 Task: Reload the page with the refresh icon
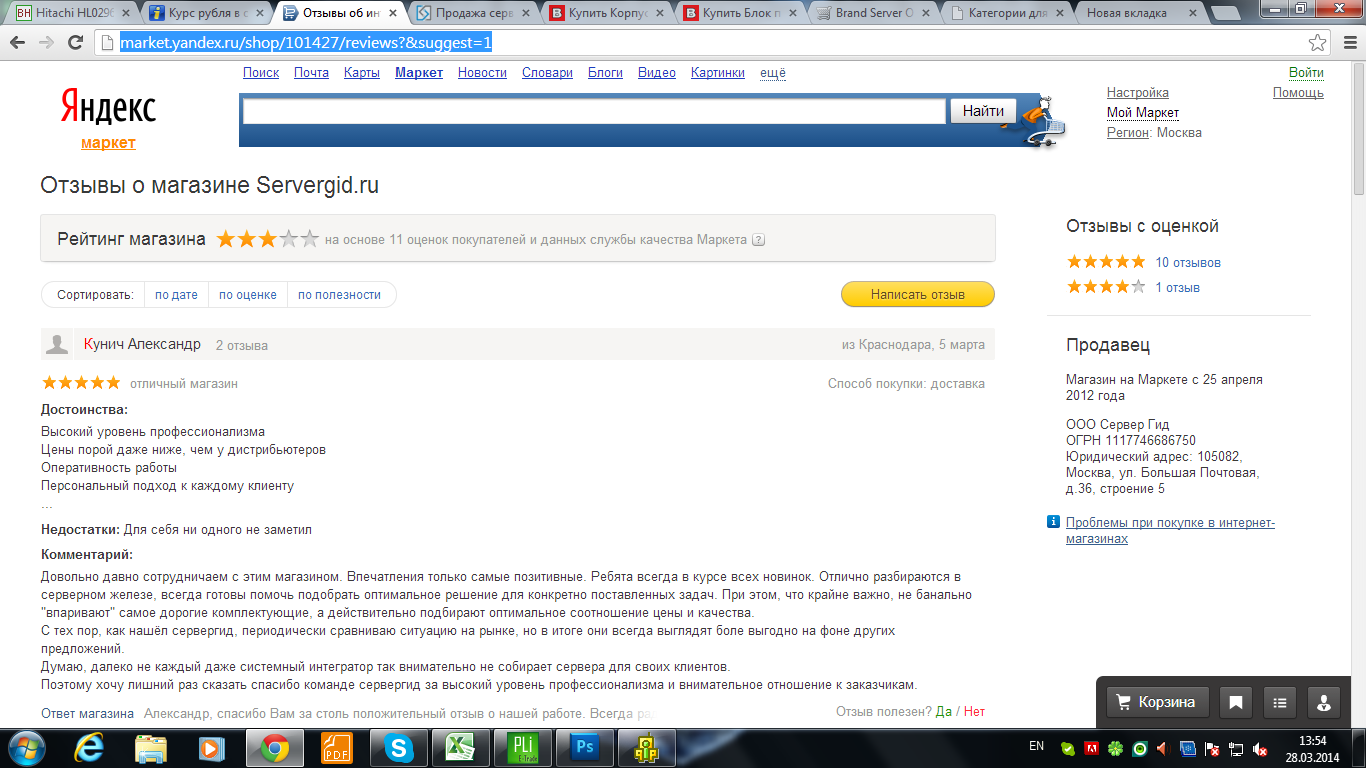pyautogui.click(x=75, y=43)
